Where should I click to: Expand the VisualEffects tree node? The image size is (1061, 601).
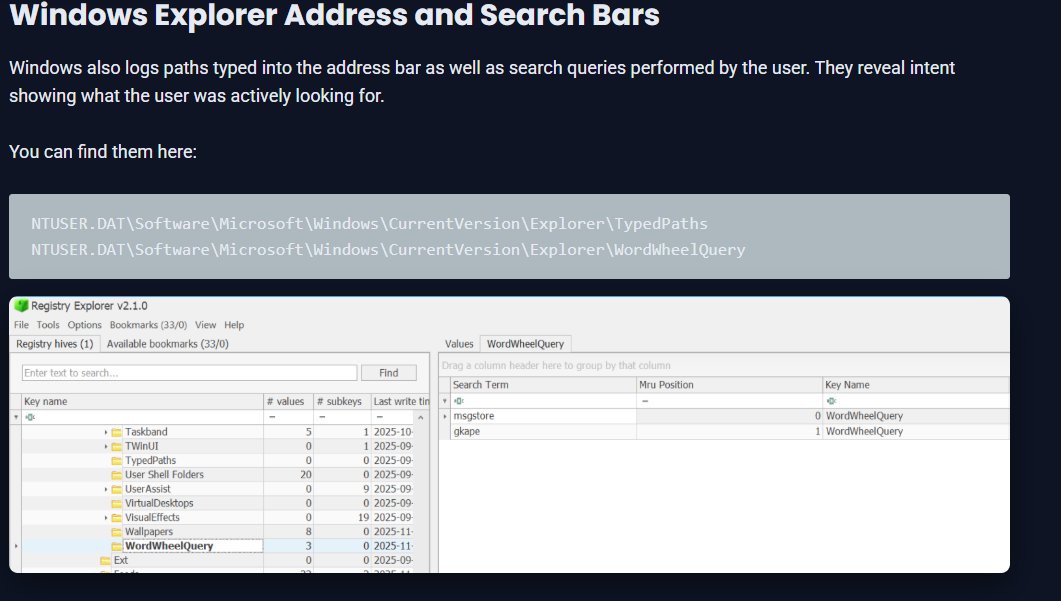(106, 517)
